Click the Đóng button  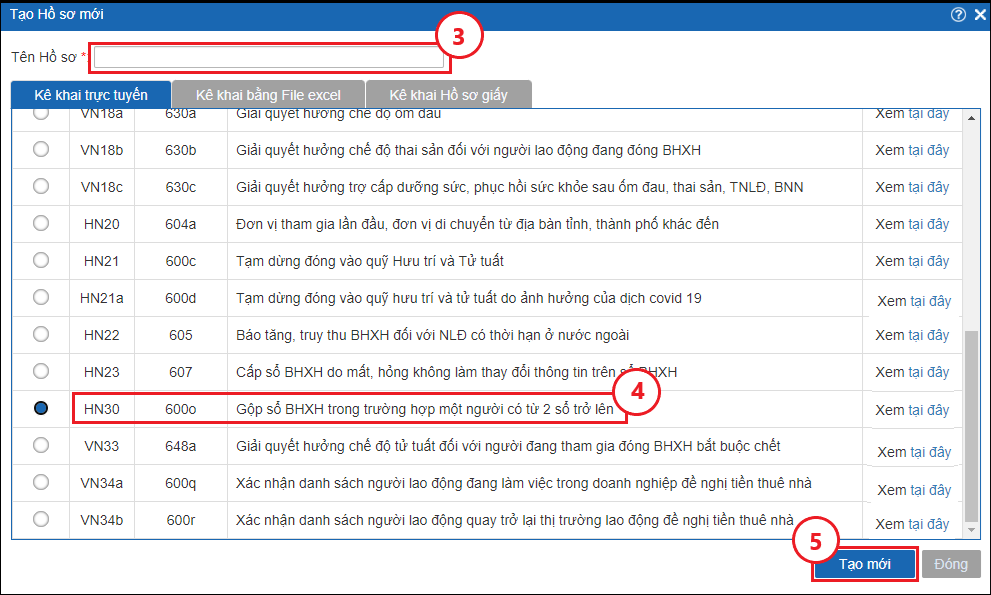[951, 564]
